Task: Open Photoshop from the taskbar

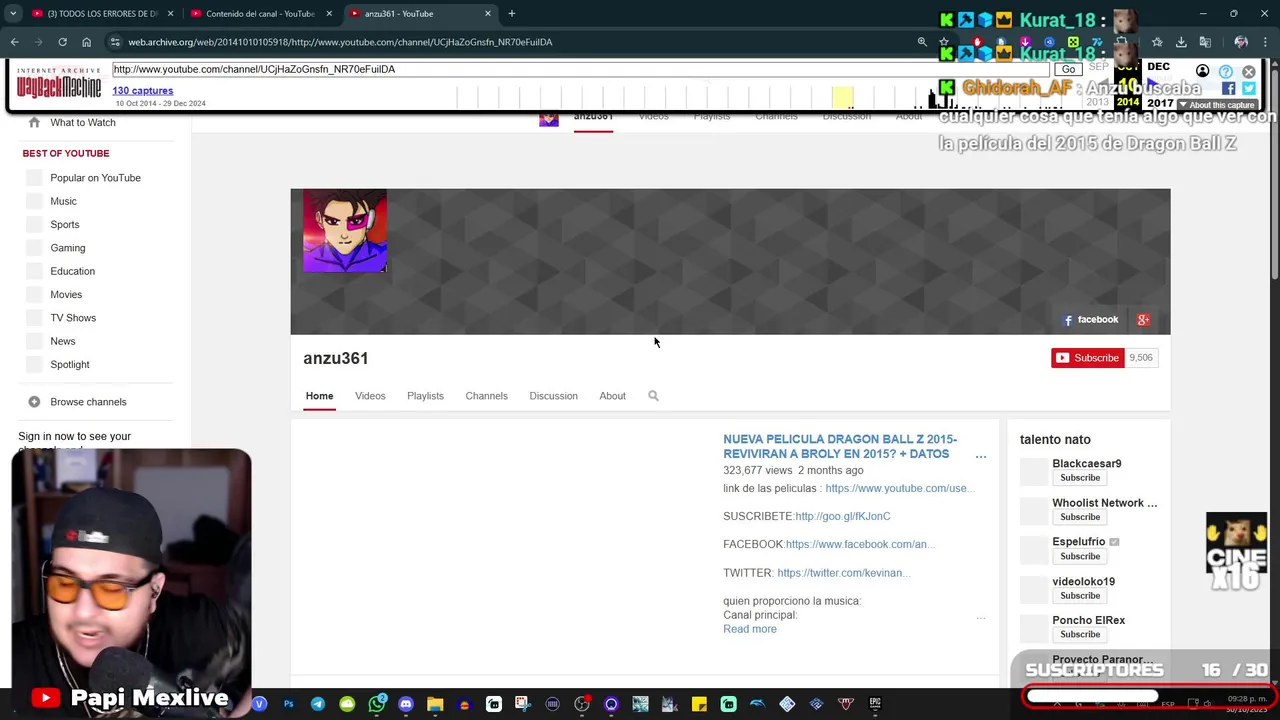Action: pyautogui.click(x=288, y=704)
